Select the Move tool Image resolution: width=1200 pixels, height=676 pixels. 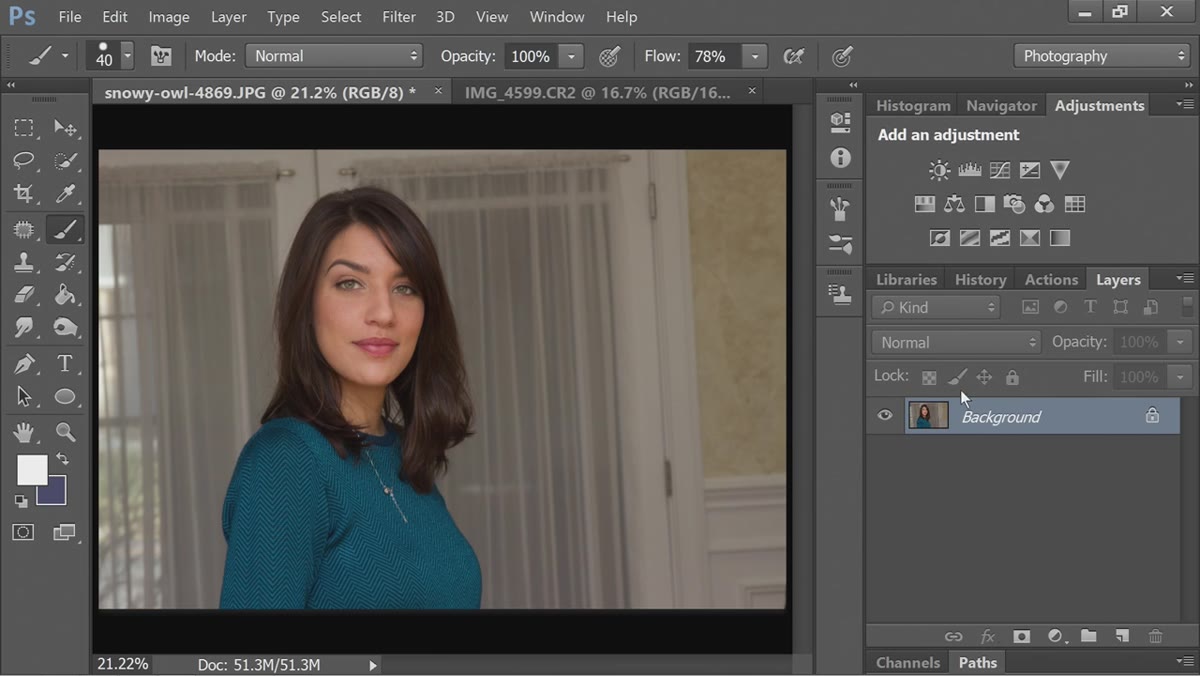coord(65,128)
